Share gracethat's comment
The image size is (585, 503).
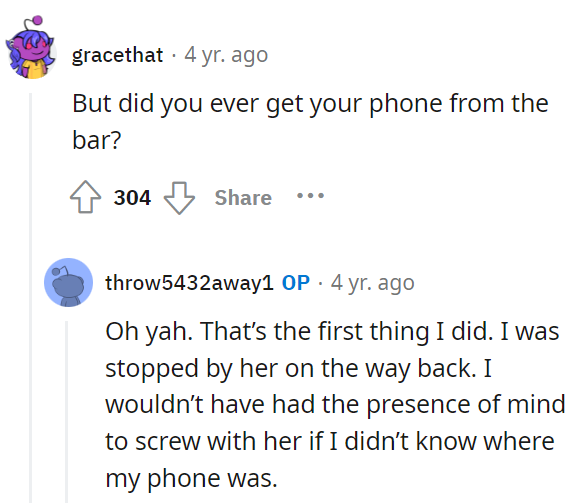[243, 197]
